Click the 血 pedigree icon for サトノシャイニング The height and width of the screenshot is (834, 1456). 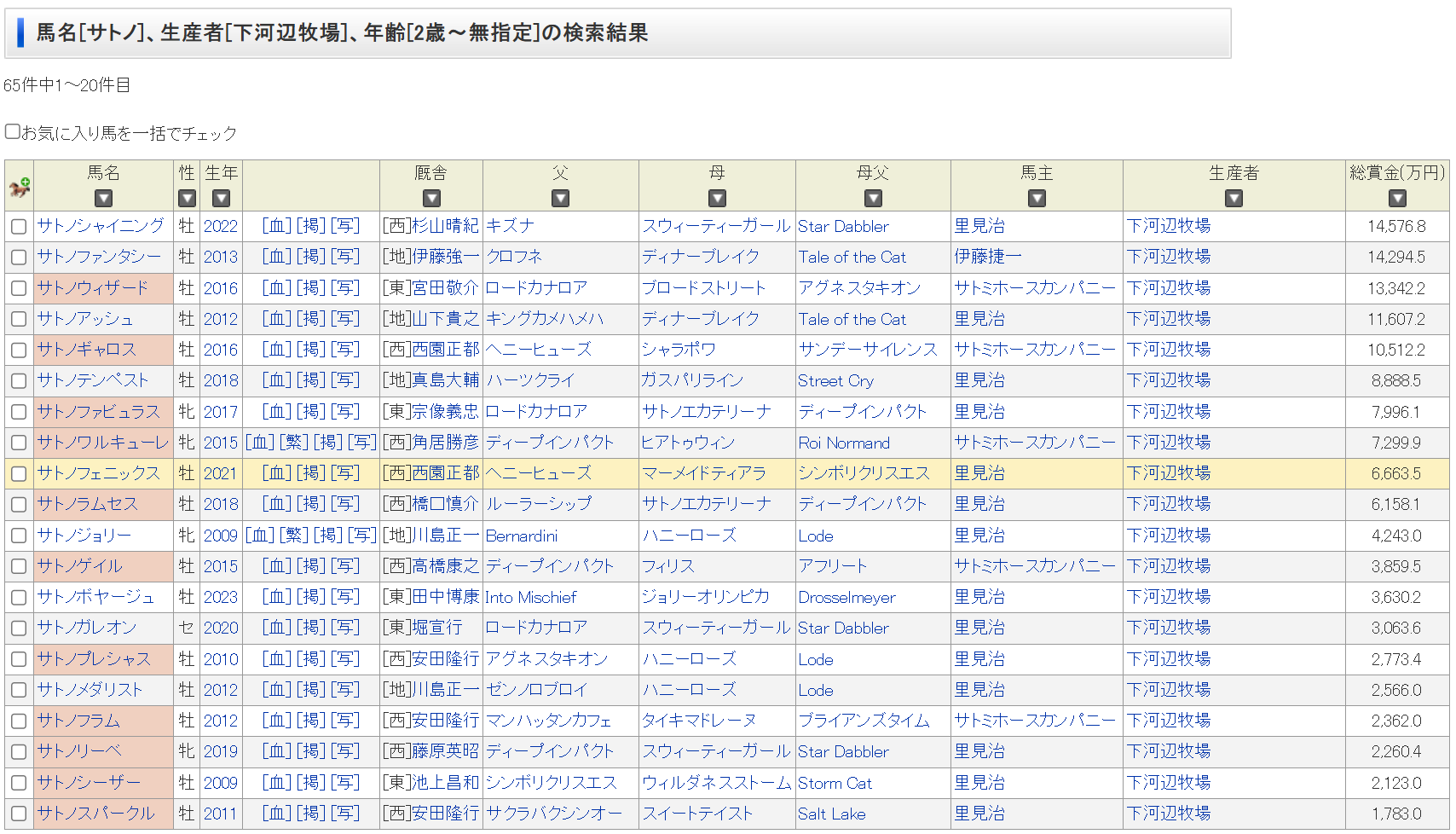[x=276, y=226]
